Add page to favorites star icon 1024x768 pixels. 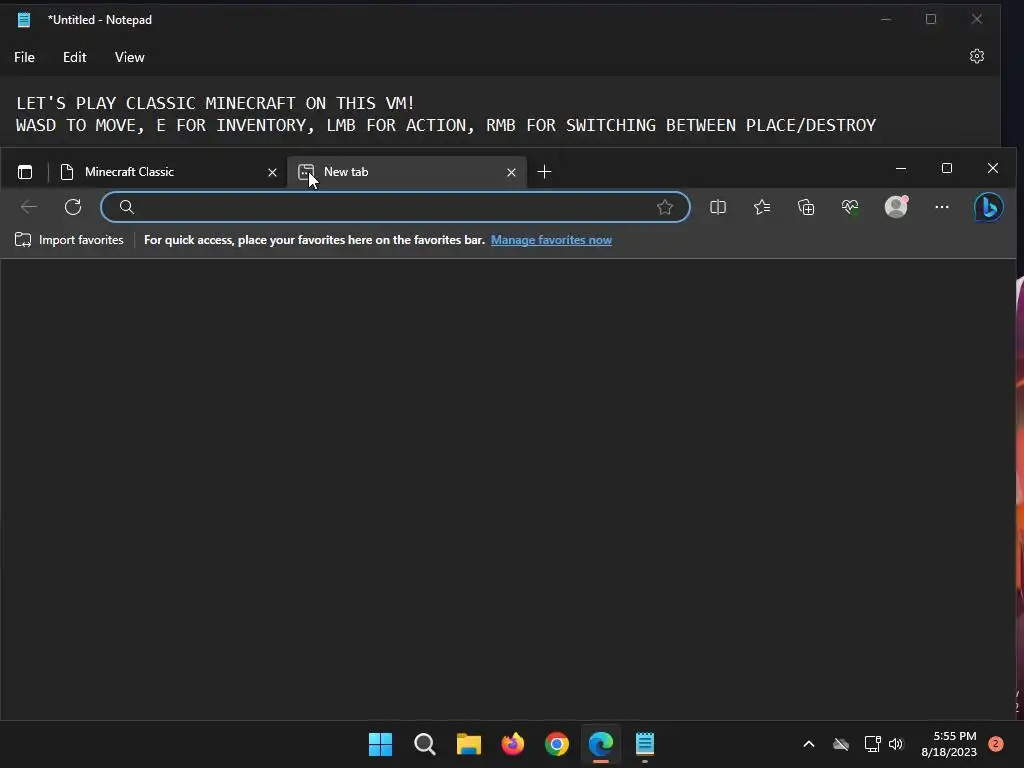665,207
